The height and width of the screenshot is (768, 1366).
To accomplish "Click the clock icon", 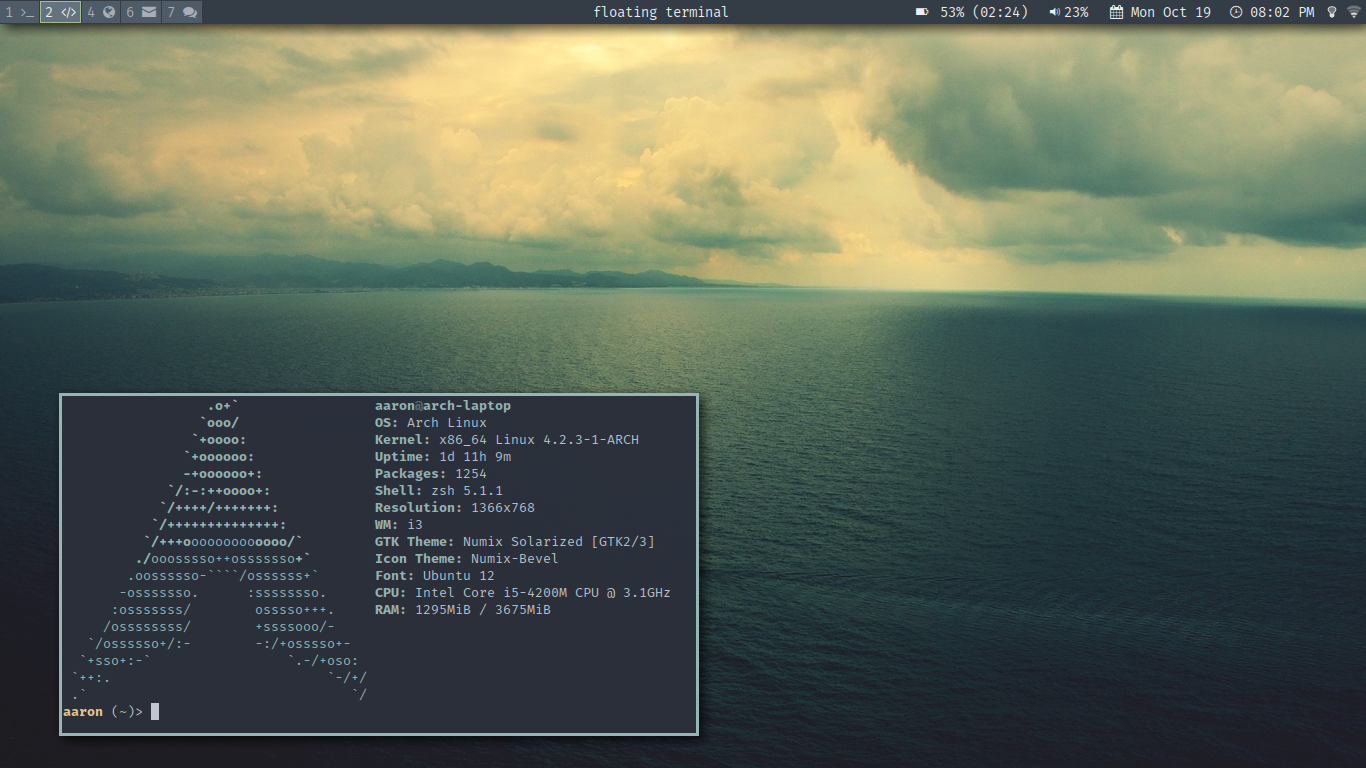I will [1236, 12].
